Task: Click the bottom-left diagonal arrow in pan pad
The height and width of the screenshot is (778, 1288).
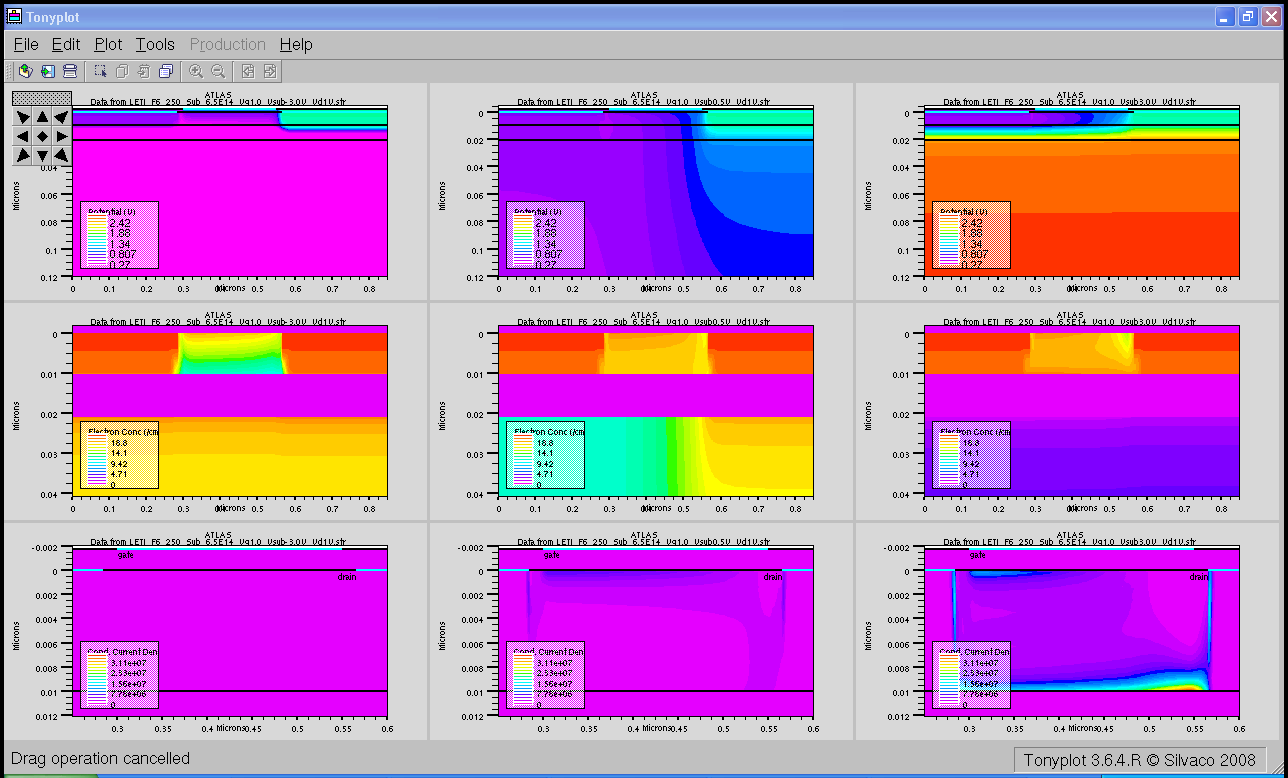Action: pos(22,155)
